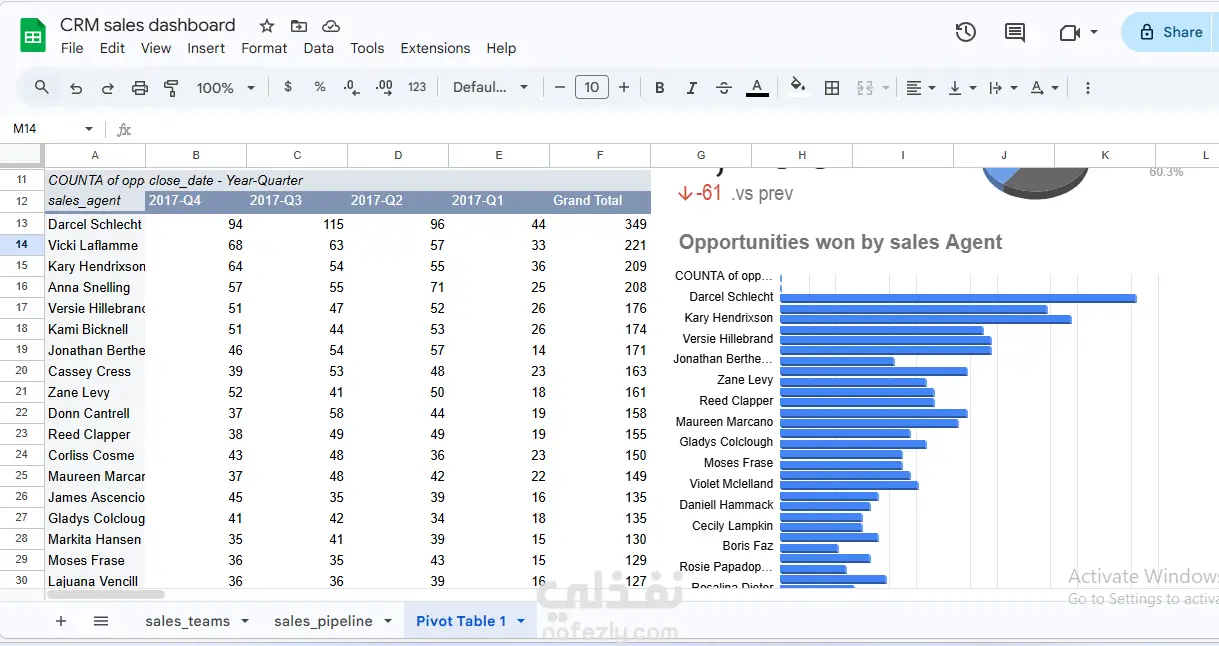Open text rotation dropdown
1219x646 pixels.
click(1044, 88)
